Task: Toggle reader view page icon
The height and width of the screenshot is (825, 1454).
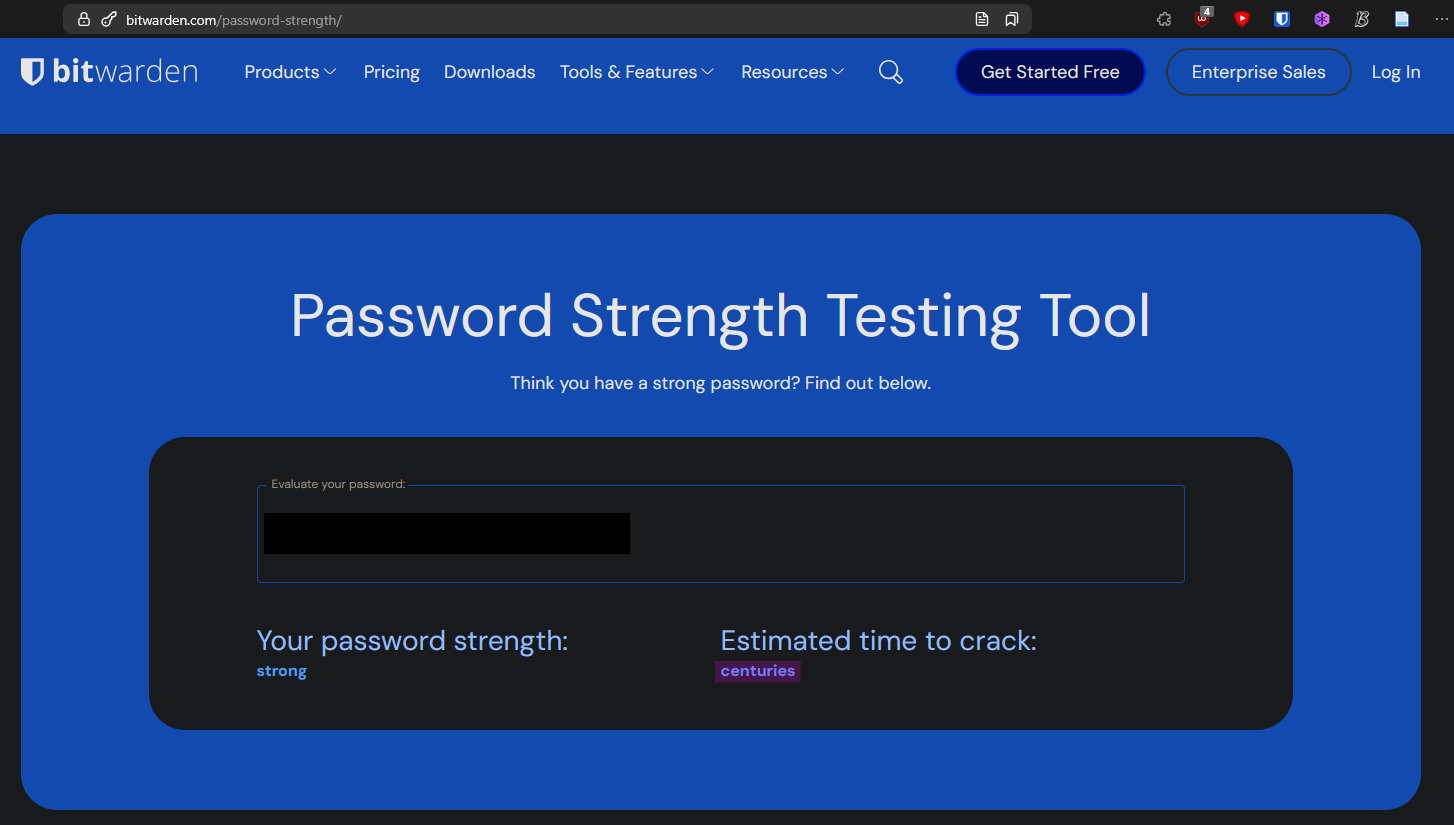Action: pyautogui.click(x=982, y=19)
